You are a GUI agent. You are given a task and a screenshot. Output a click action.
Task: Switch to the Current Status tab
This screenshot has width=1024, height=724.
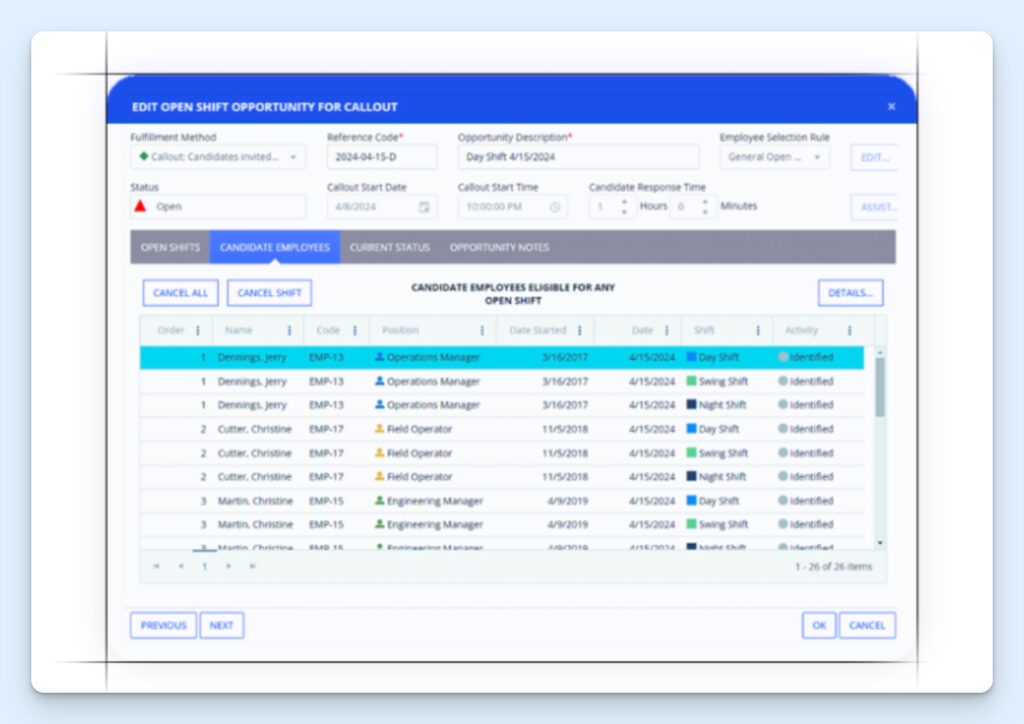pyautogui.click(x=389, y=247)
